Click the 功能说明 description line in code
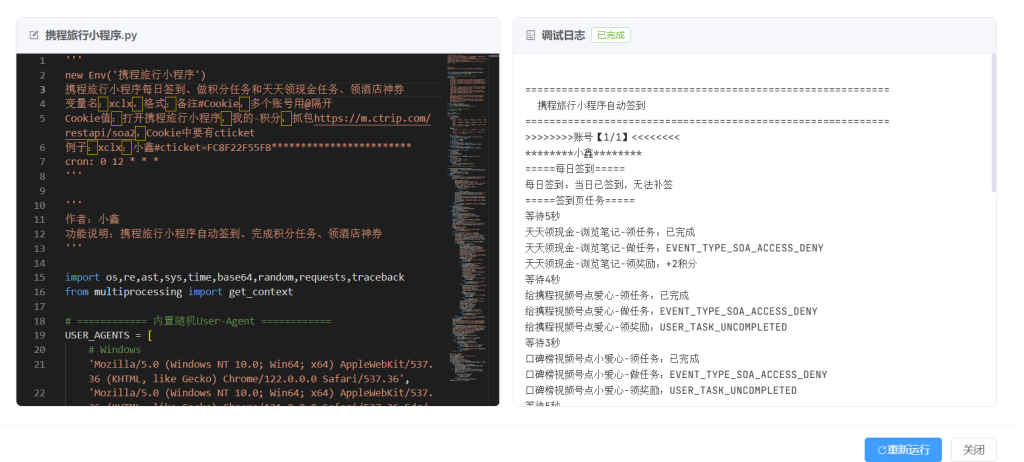The image size is (1024, 462). [223, 234]
